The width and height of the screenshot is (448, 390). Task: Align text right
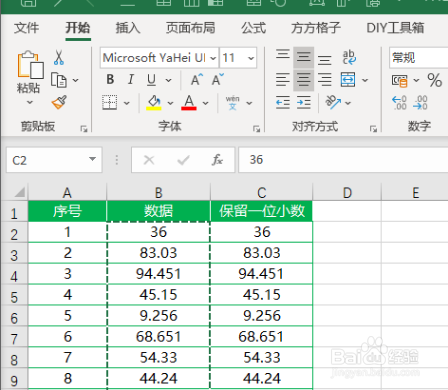click(x=324, y=80)
